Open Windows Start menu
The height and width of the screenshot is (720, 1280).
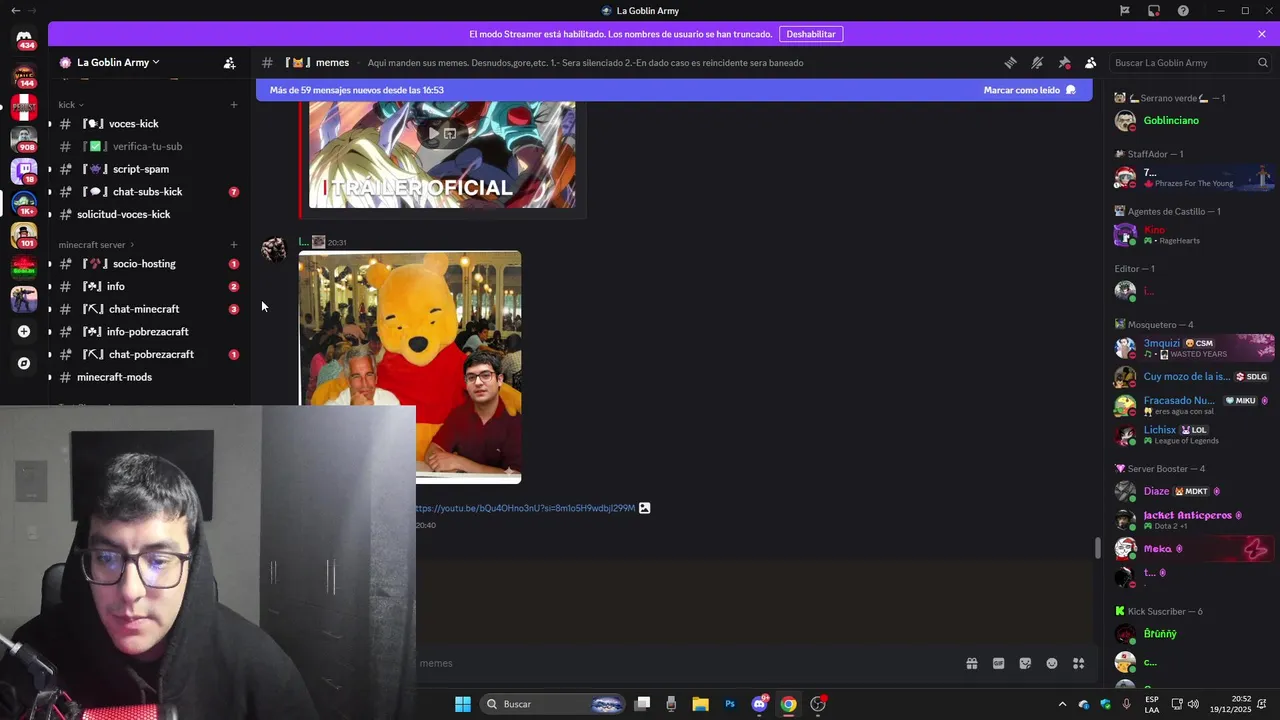point(463,704)
